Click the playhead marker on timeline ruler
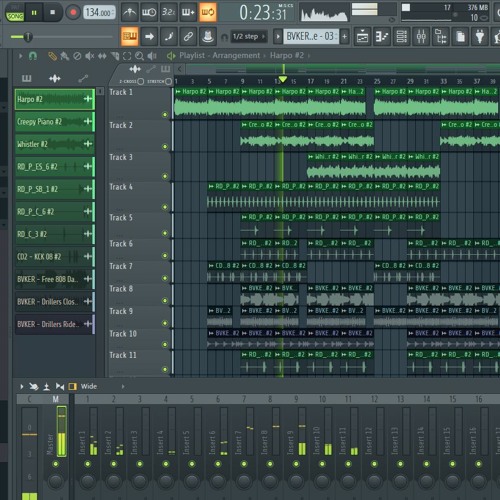 [x=283, y=79]
